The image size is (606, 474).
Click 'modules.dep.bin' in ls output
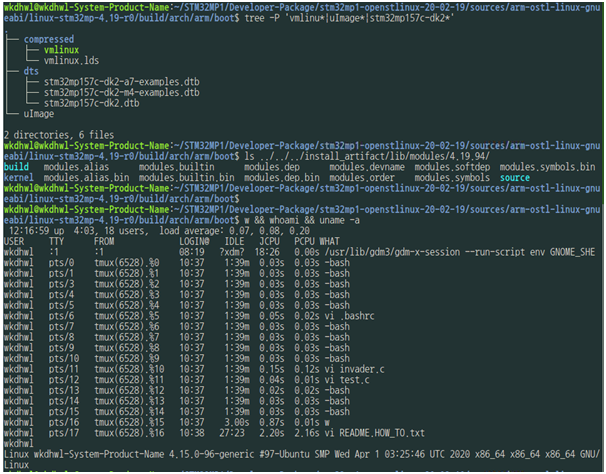point(282,177)
